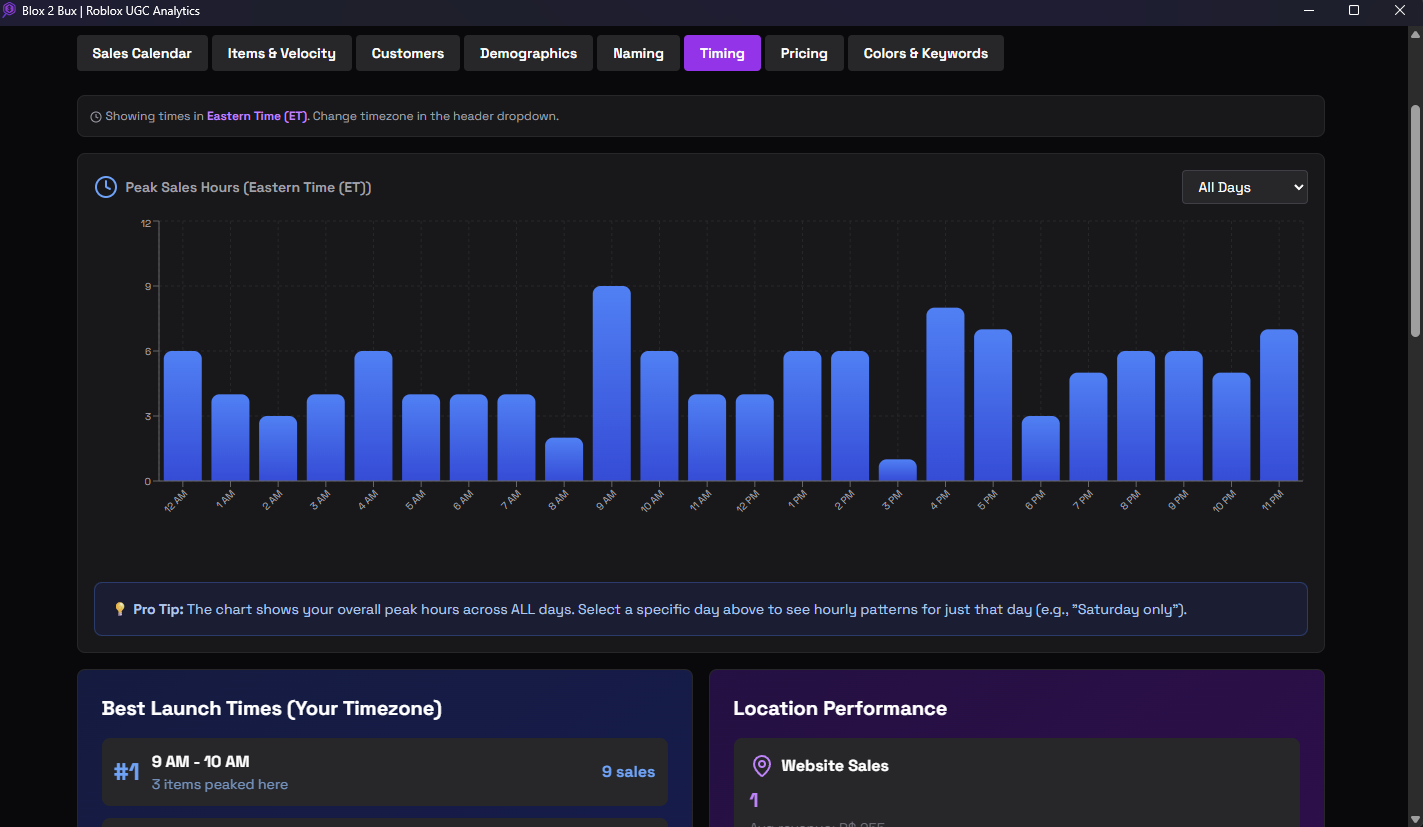Click the 12 PM axis label
1423x827 pixels.
tap(748, 499)
